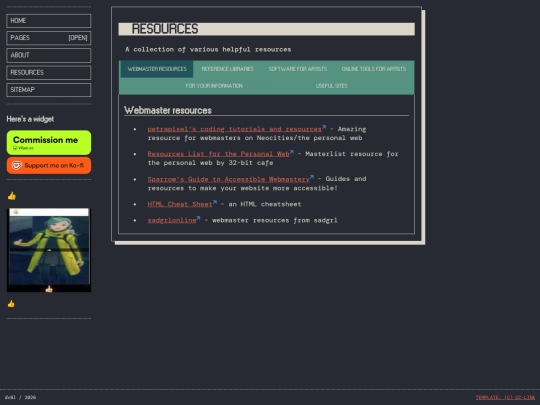Click the thumbs up emoji below image

(x=11, y=304)
